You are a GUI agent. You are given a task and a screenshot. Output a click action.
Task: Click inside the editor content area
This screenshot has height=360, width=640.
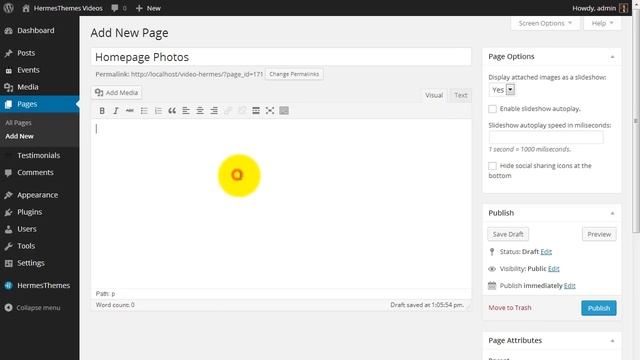pos(281,203)
